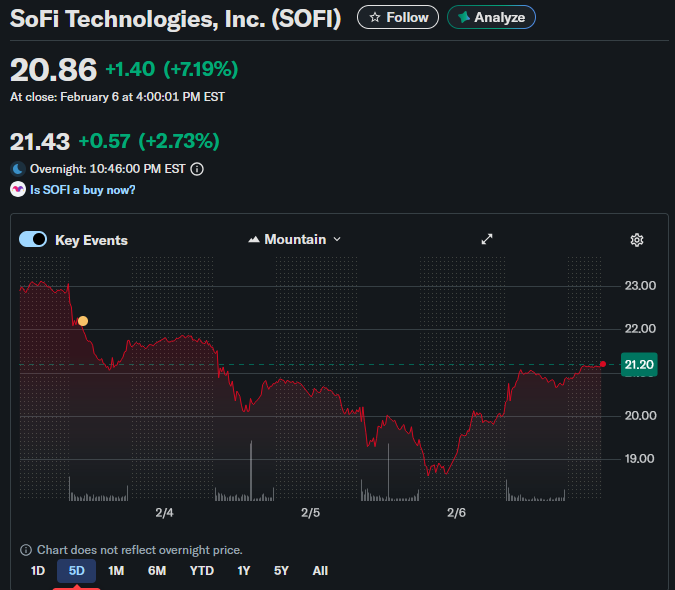Click the 23.00 price axis label
The width and height of the screenshot is (675, 590).
click(x=640, y=286)
